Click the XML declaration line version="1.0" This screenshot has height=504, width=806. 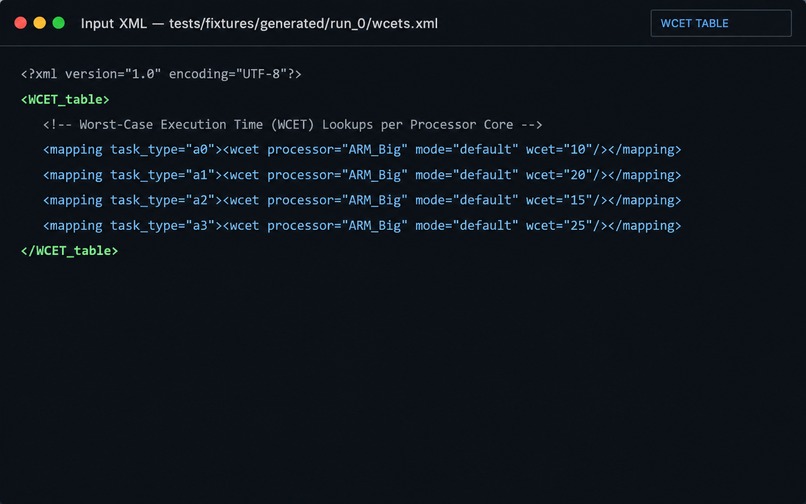click(x=161, y=74)
